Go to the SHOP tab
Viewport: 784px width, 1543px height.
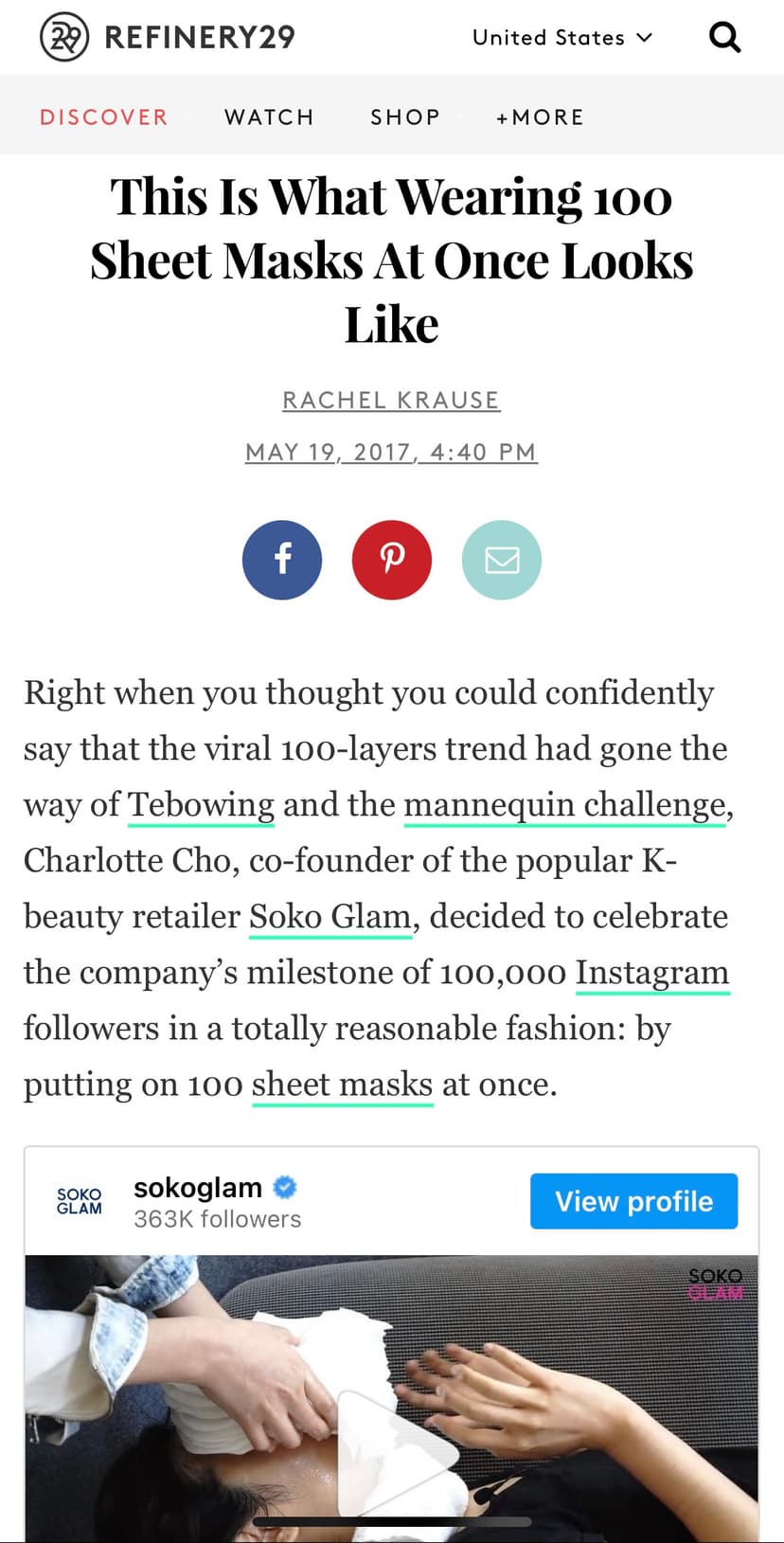405,117
